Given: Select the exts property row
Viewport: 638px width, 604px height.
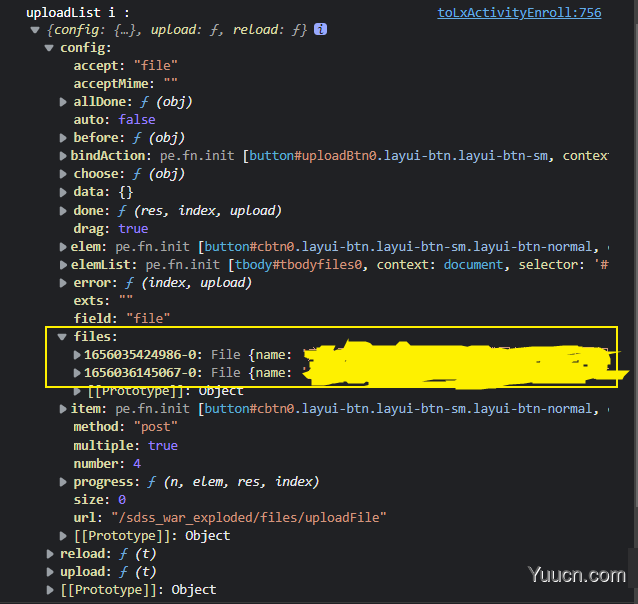Looking at the screenshot, I should point(103,301).
